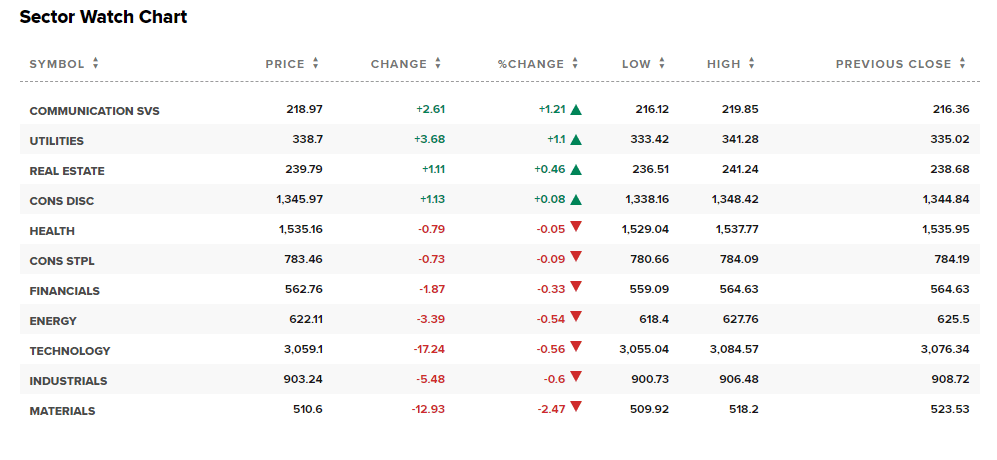This screenshot has width=997, height=460.
Task: Click the FINANCIALS symbol link
Action: click(x=65, y=291)
